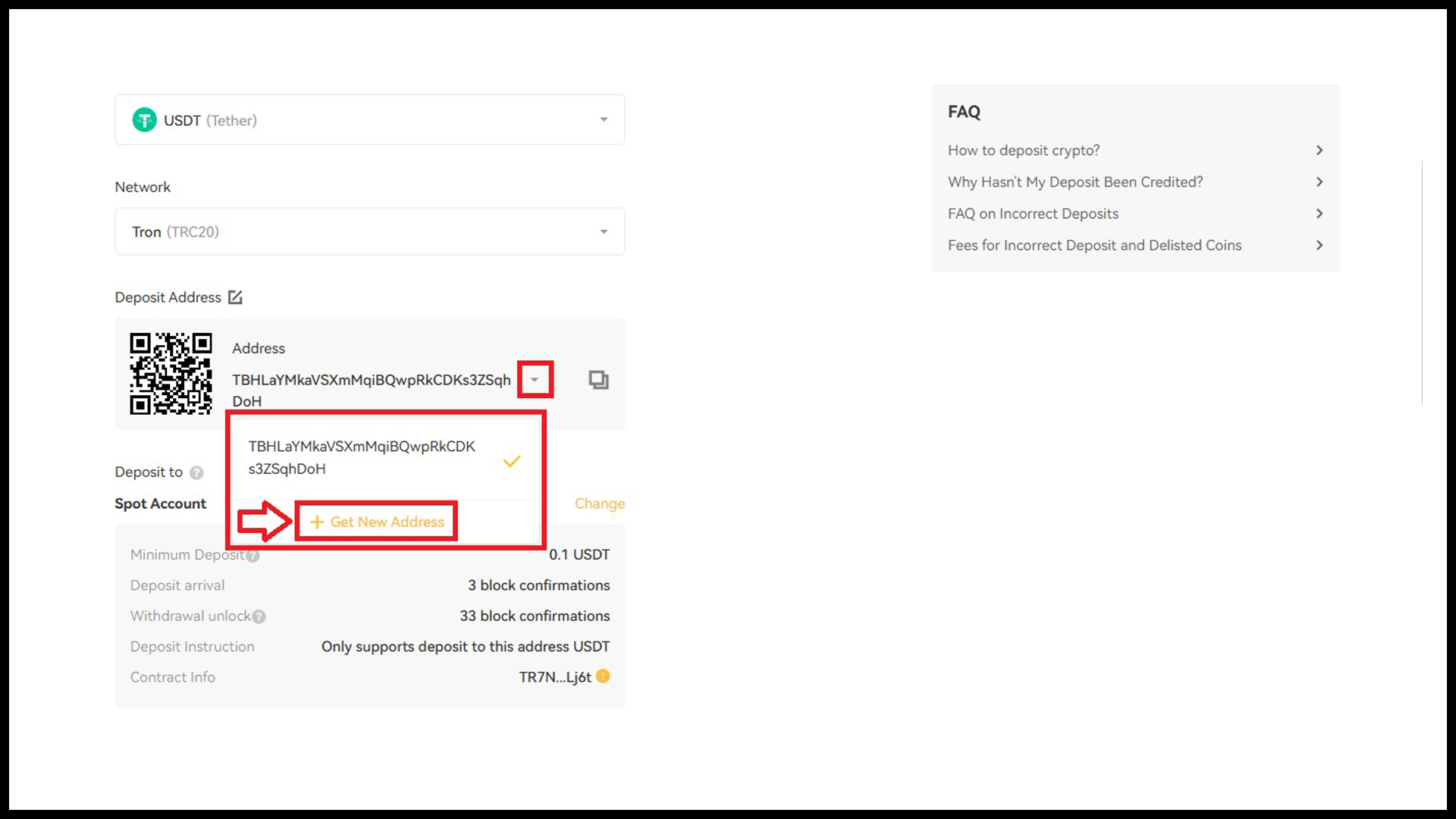Click the Only supports deposit to this address text
Screen dimensions: 1456x819
466,647
